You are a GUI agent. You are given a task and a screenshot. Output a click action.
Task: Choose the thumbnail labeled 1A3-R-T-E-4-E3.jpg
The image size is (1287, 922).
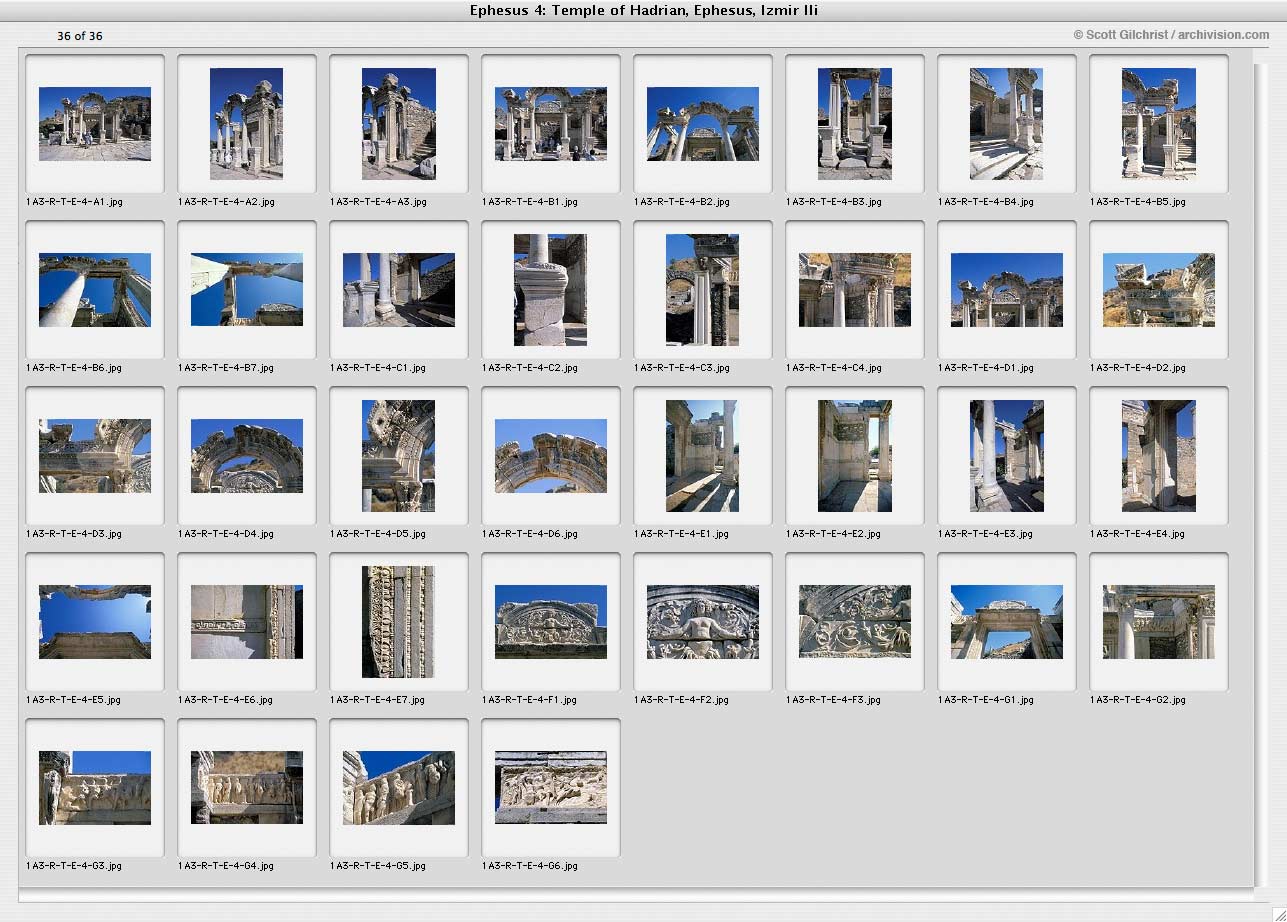coord(1007,456)
